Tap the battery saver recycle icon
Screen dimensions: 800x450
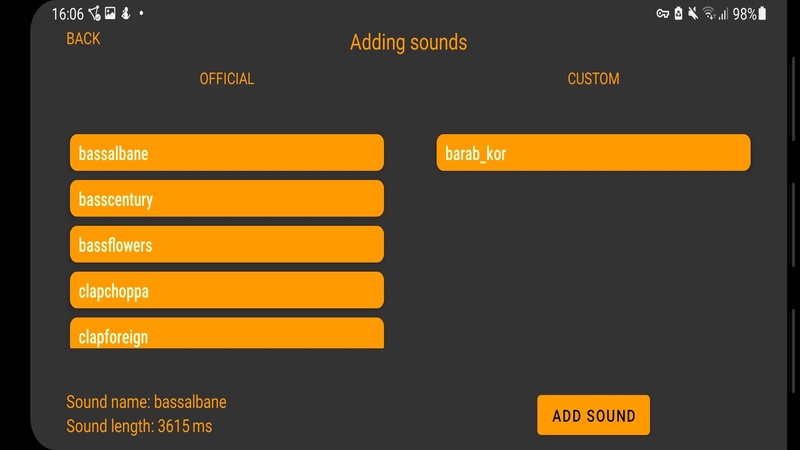678,14
